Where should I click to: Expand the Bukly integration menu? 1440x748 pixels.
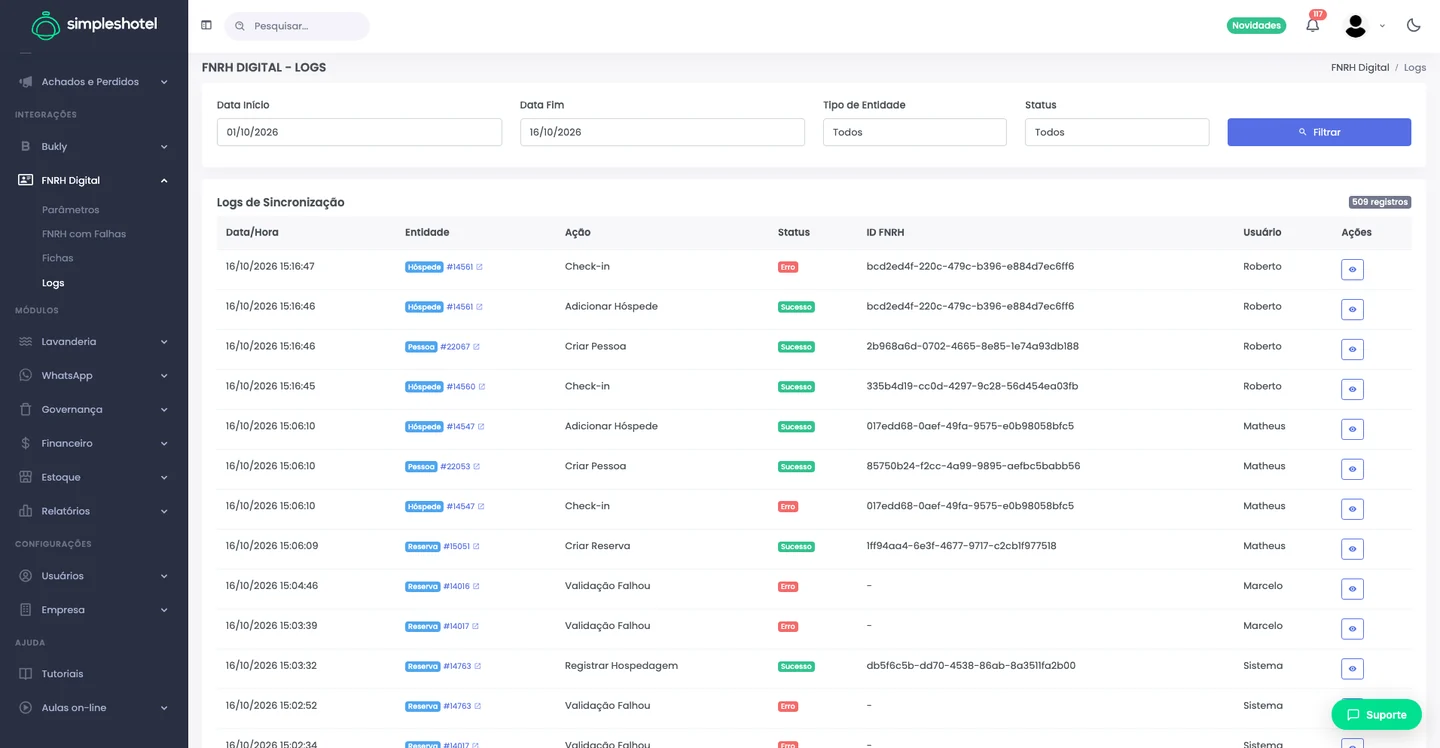94,147
